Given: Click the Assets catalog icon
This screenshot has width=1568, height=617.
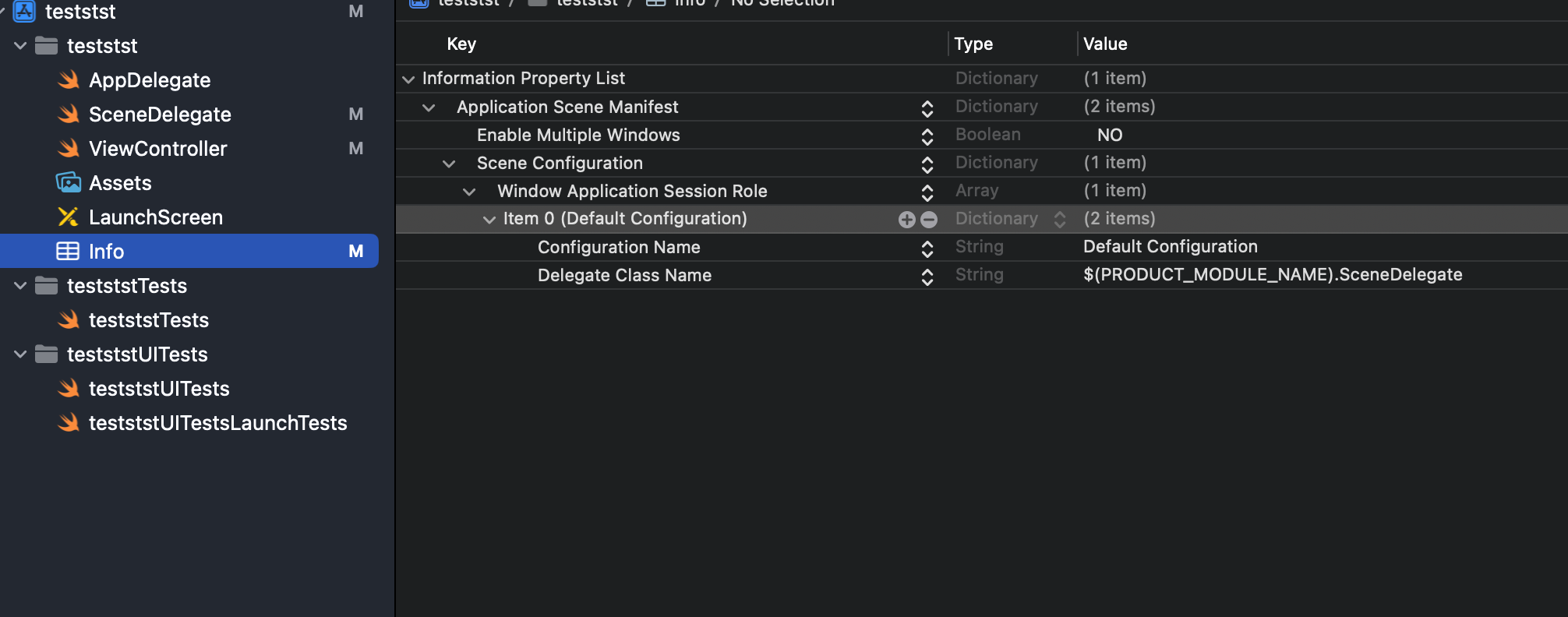Looking at the screenshot, I should coord(69,182).
